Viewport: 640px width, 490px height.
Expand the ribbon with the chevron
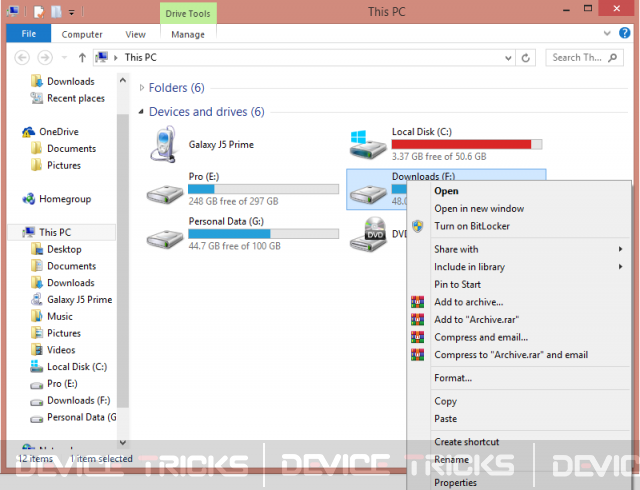click(x=607, y=33)
